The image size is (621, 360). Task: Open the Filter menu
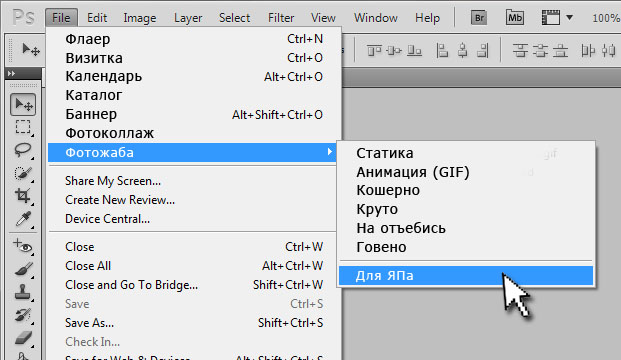click(x=281, y=18)
